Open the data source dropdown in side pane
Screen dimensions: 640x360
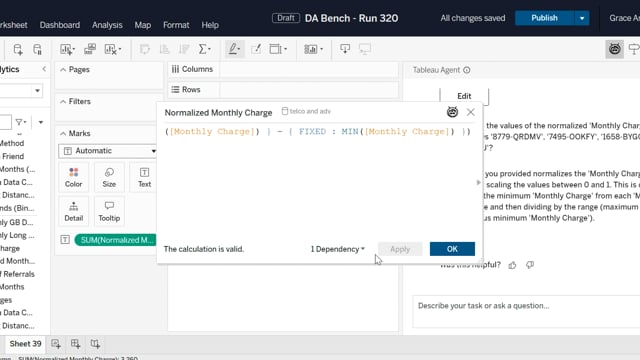37,91
